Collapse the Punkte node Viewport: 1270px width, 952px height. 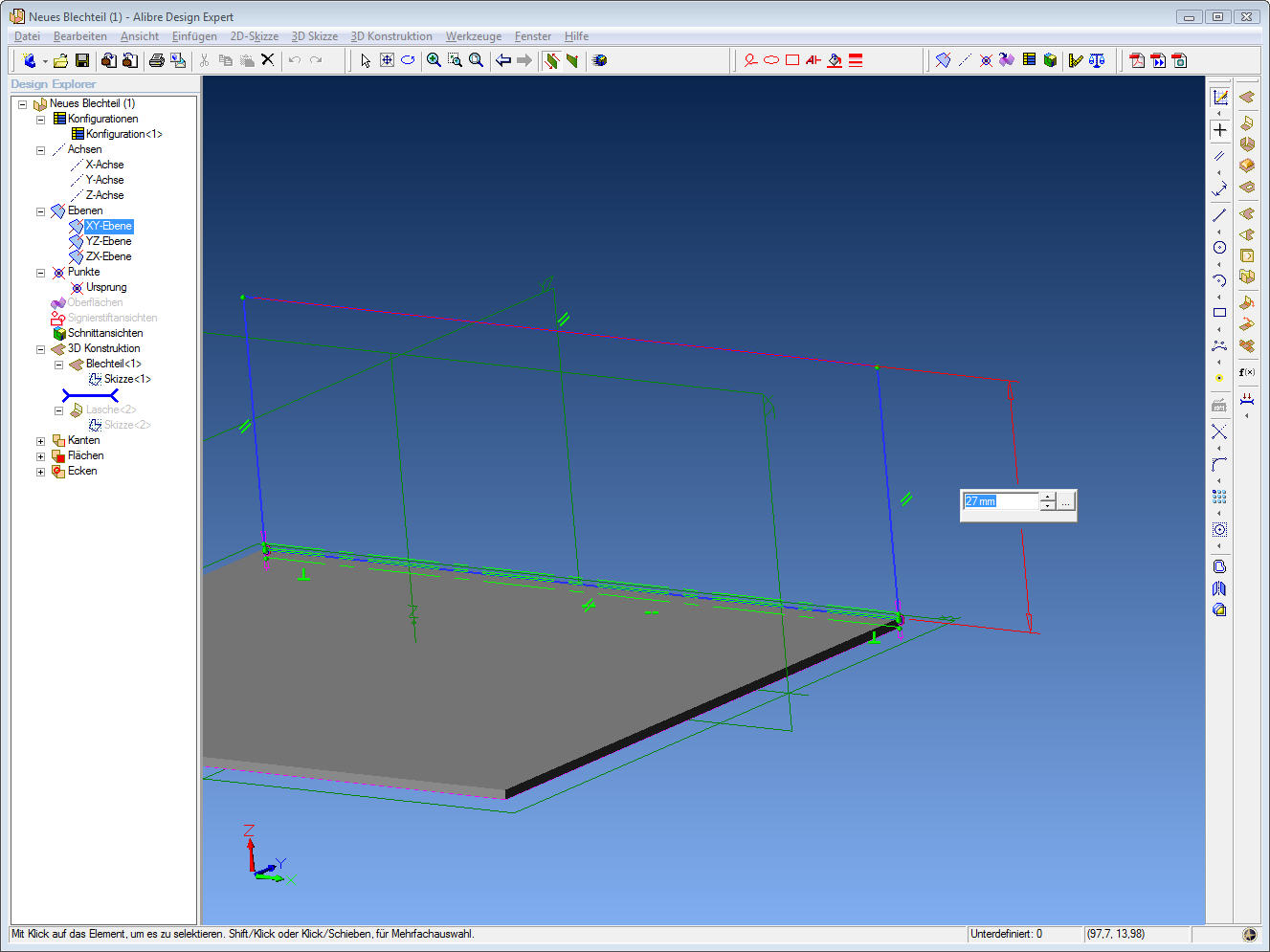click(x=40, y=273)
